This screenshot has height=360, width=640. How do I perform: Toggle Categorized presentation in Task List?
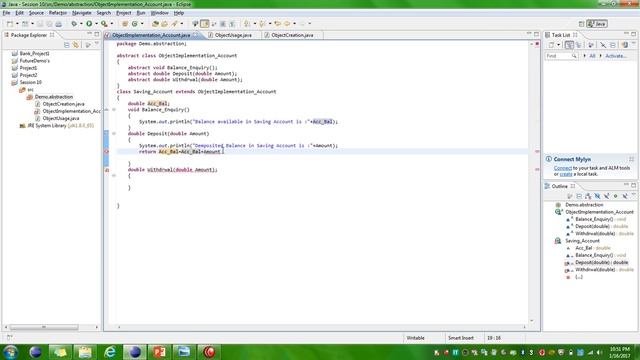point(569,45)
